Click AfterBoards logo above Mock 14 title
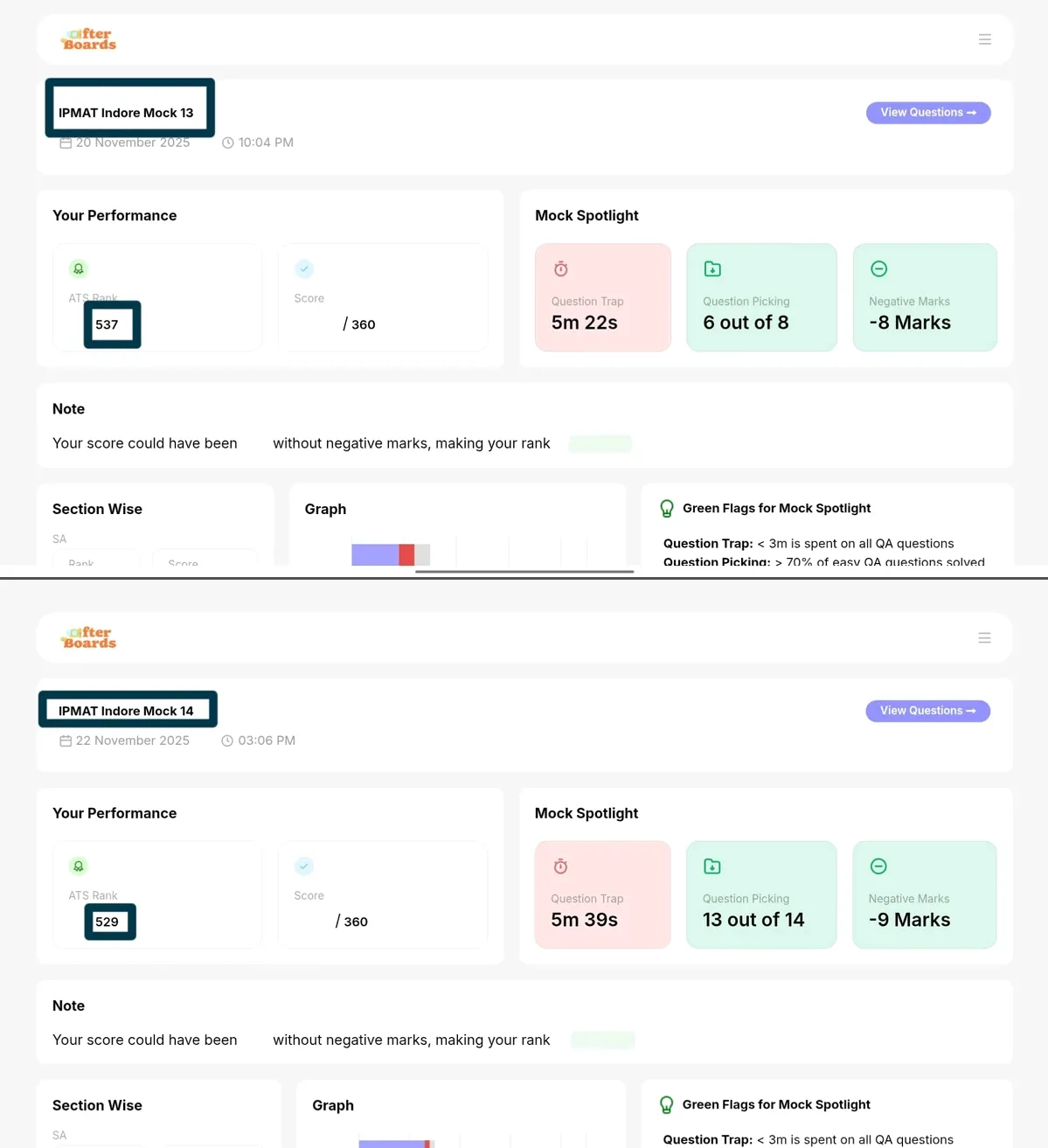Viewport: 1048px width, 1148px height. coord(88,637)
